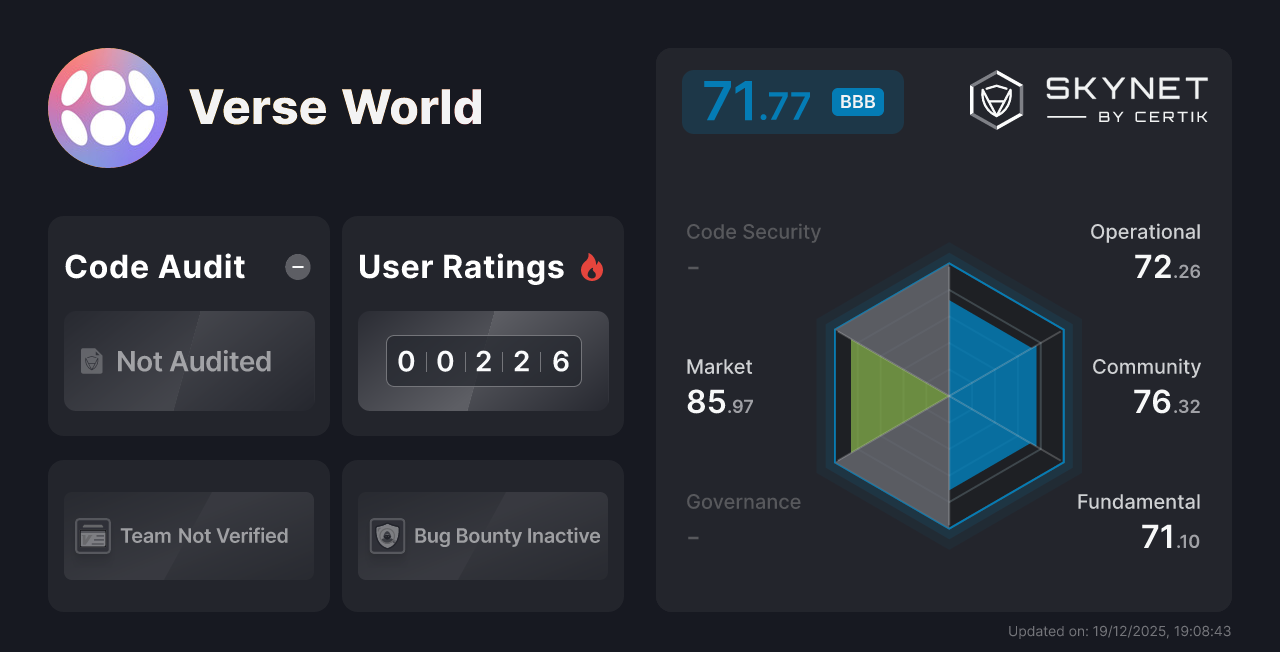Select the bug shield icon for Bug Bounty
The height and width of the screenshot is (652, 1280).
(x=389, y=536)
